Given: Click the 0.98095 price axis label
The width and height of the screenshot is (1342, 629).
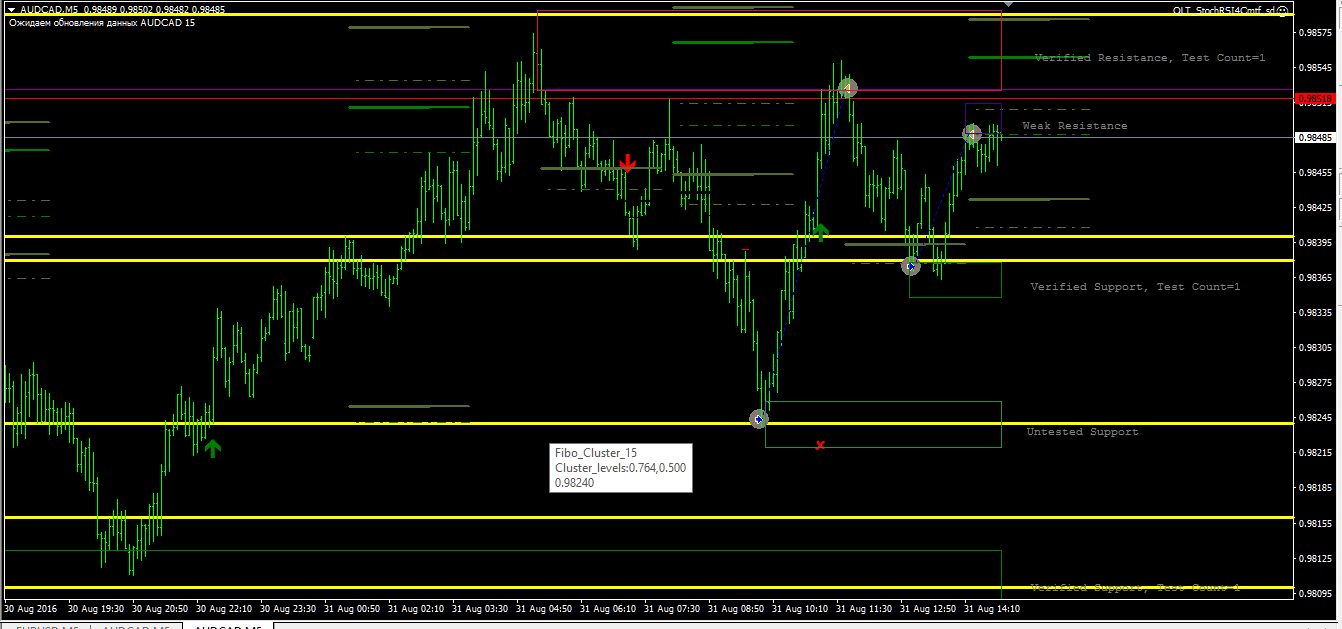Looking at the screenshot, I should click(1315, 593).
